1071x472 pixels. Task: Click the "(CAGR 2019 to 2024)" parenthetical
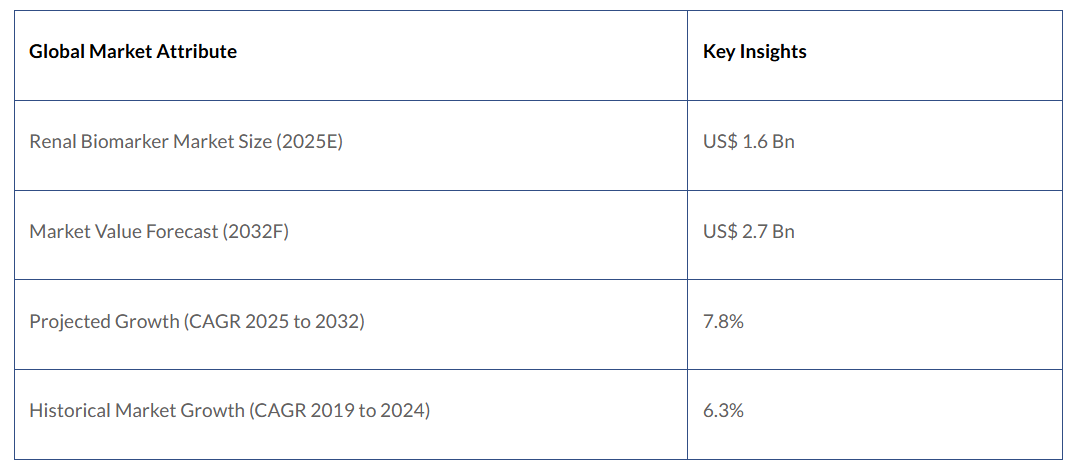[x=339, y=410]
